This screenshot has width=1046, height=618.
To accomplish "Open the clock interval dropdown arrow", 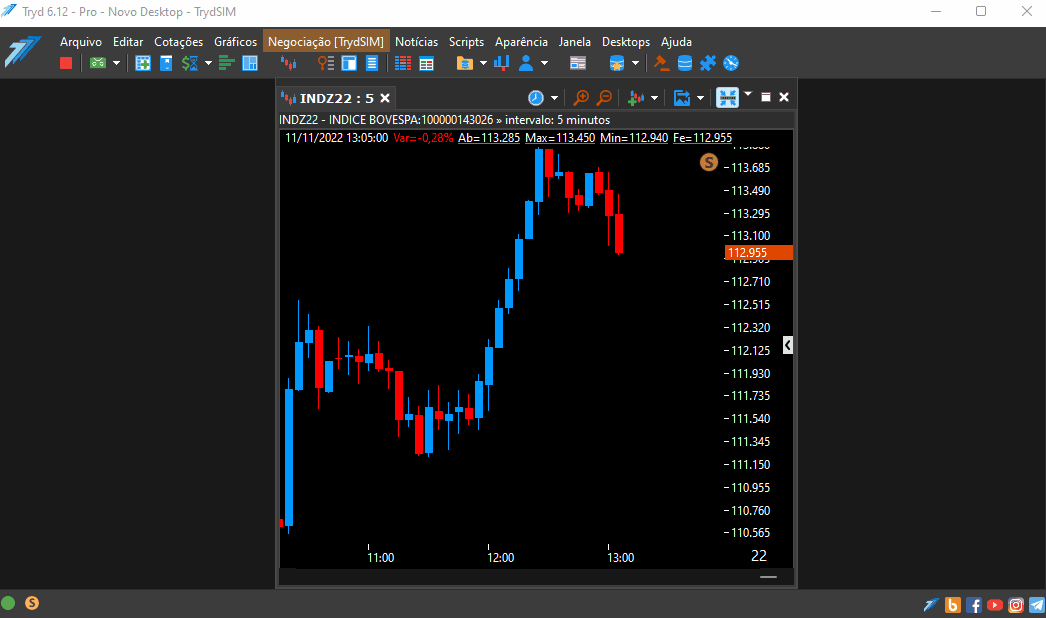I will point(554,98).
